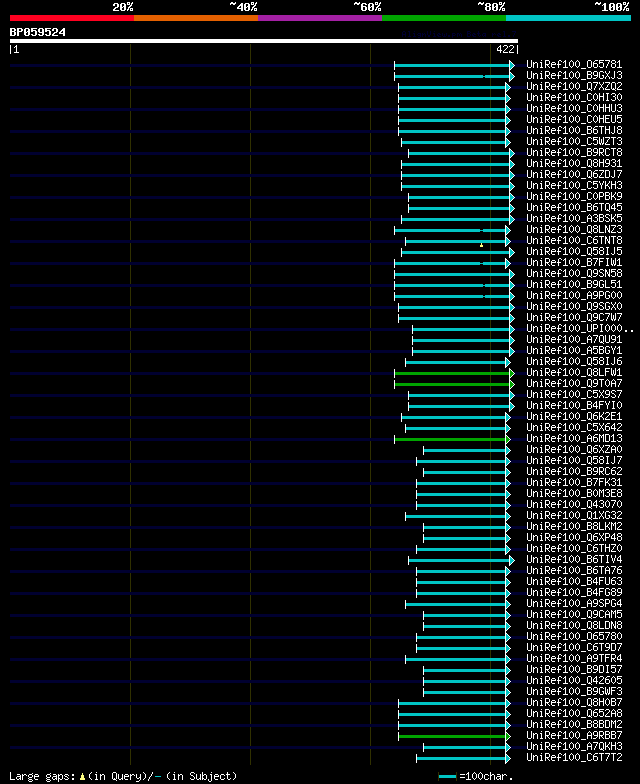Click the orange ~40% identity legend bar
Viewport: 640px width, 784px height.
point(196,18)
